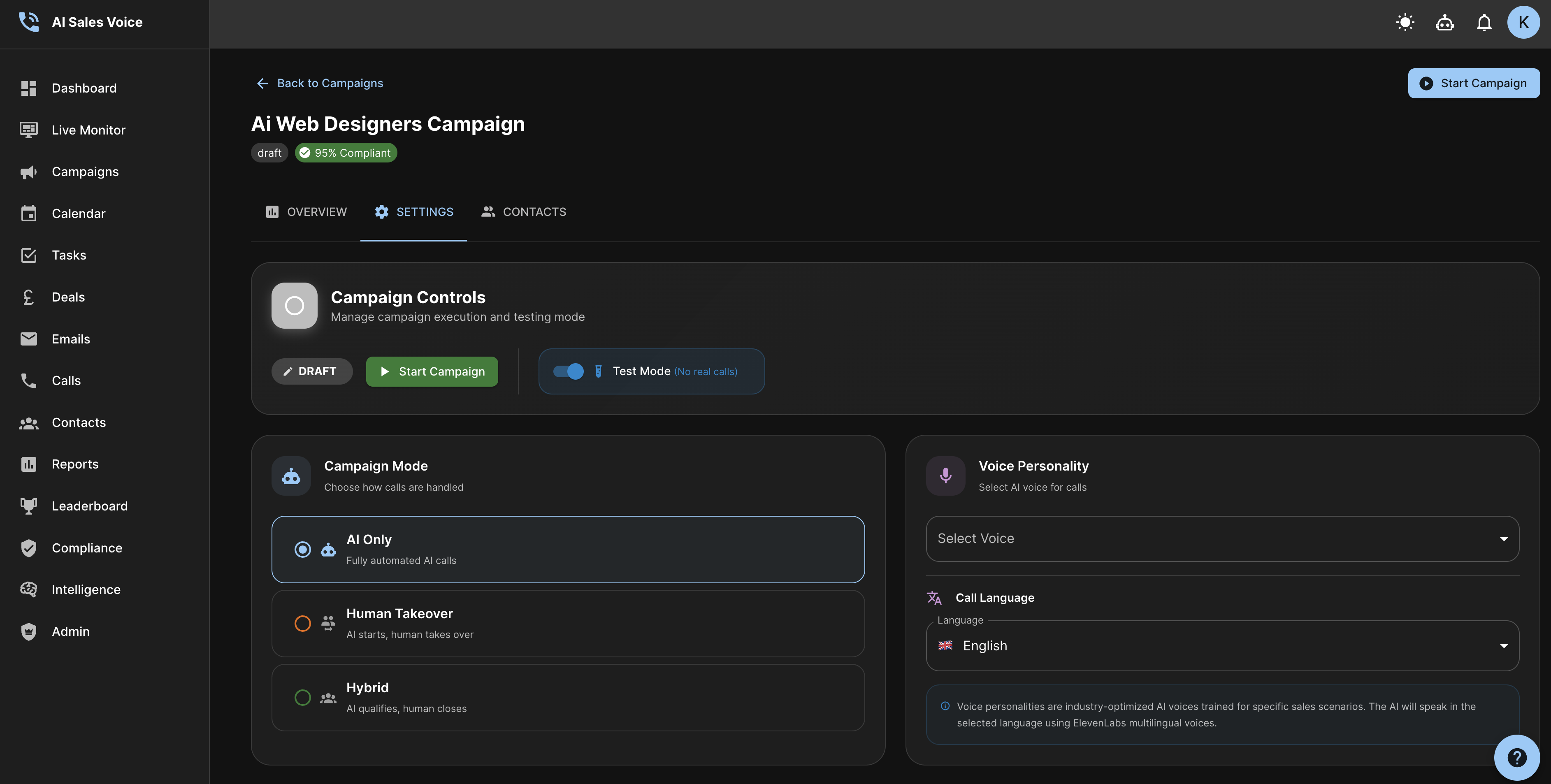The image size is (1551, 784).
Task: Select the Live Monitor sidebar icon
Action: point(28,130)
